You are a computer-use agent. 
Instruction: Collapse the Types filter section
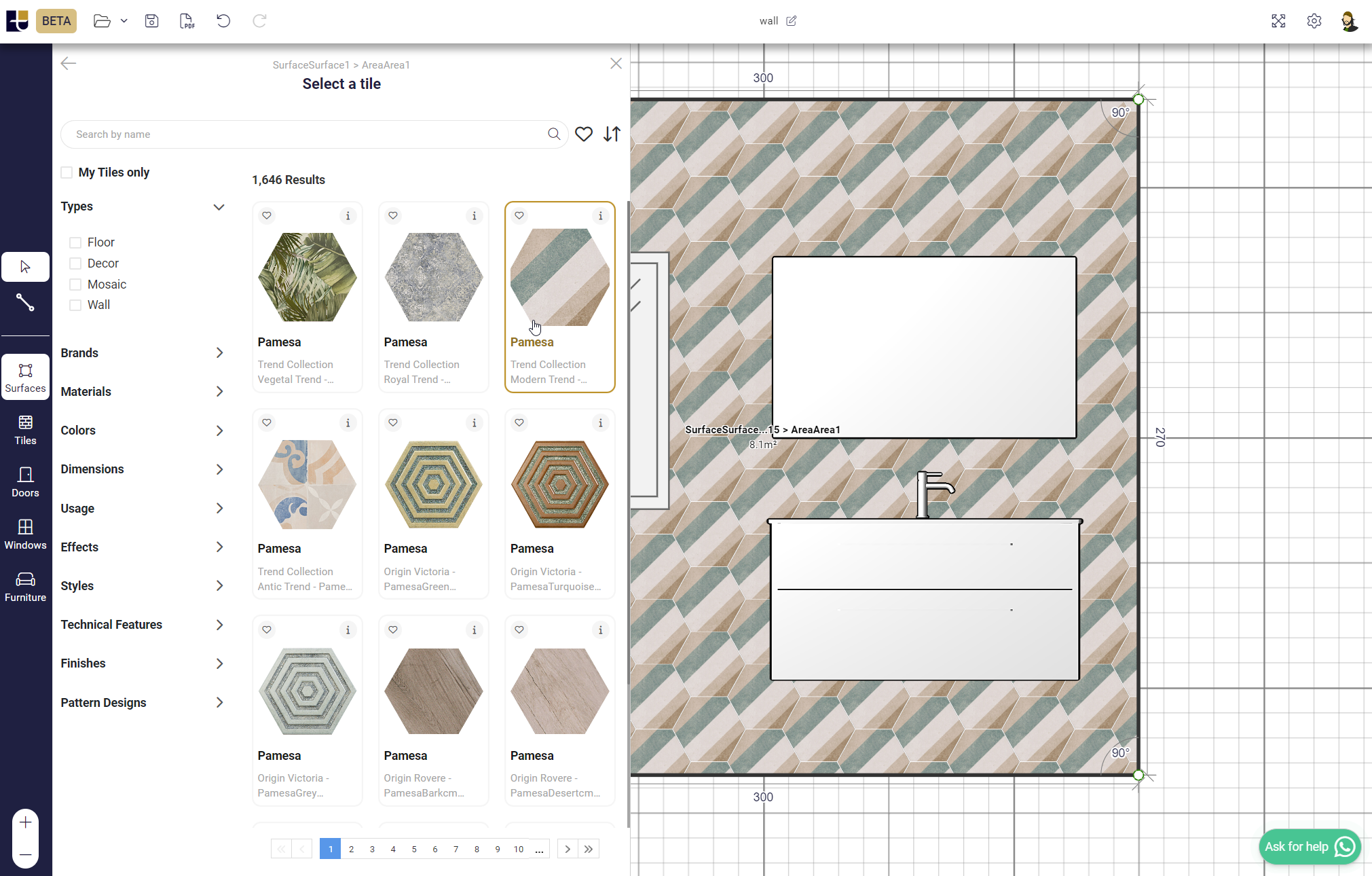pyautogui.click(x=219, y=207)
